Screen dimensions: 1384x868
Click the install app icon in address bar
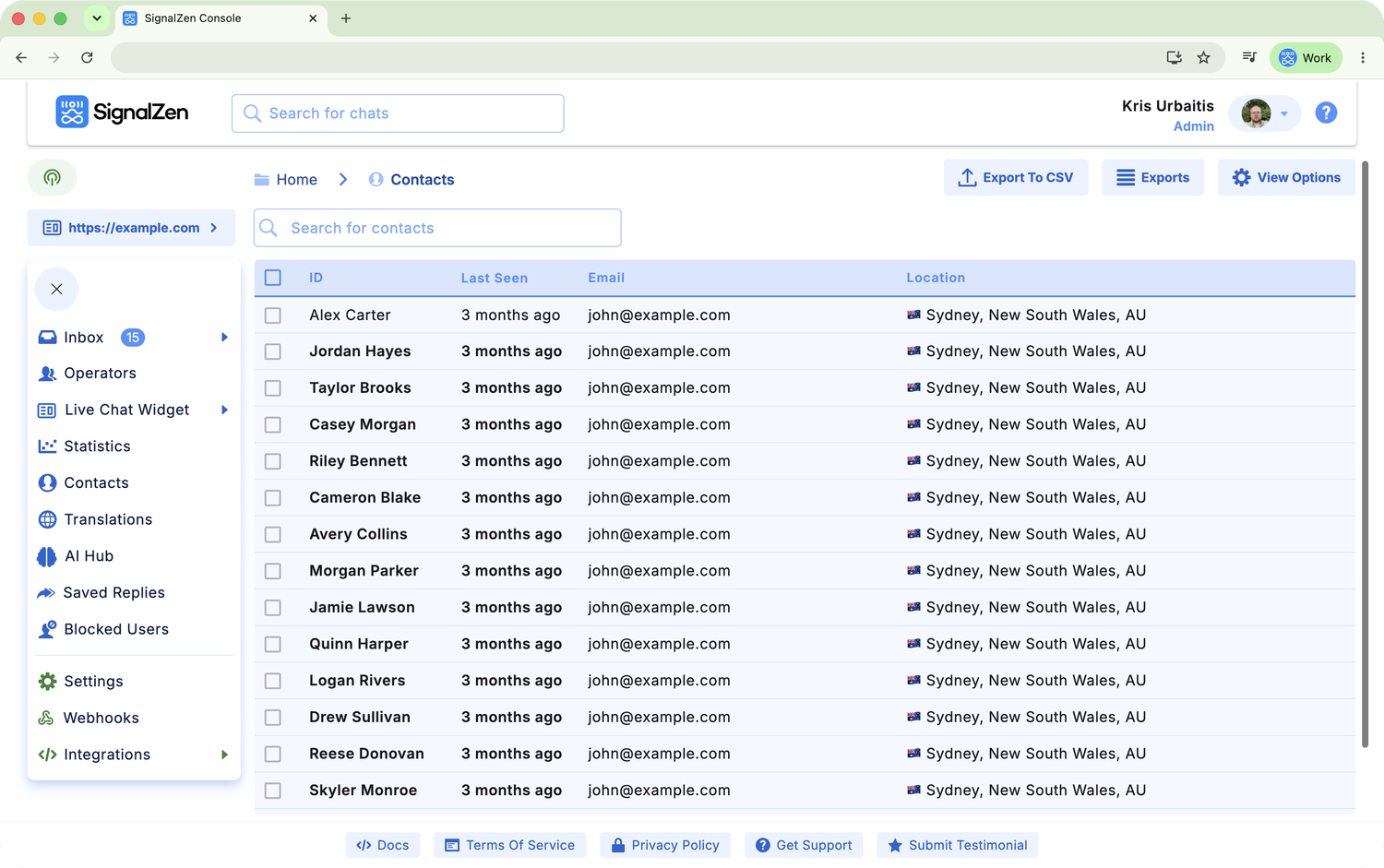coord(1174,57)
